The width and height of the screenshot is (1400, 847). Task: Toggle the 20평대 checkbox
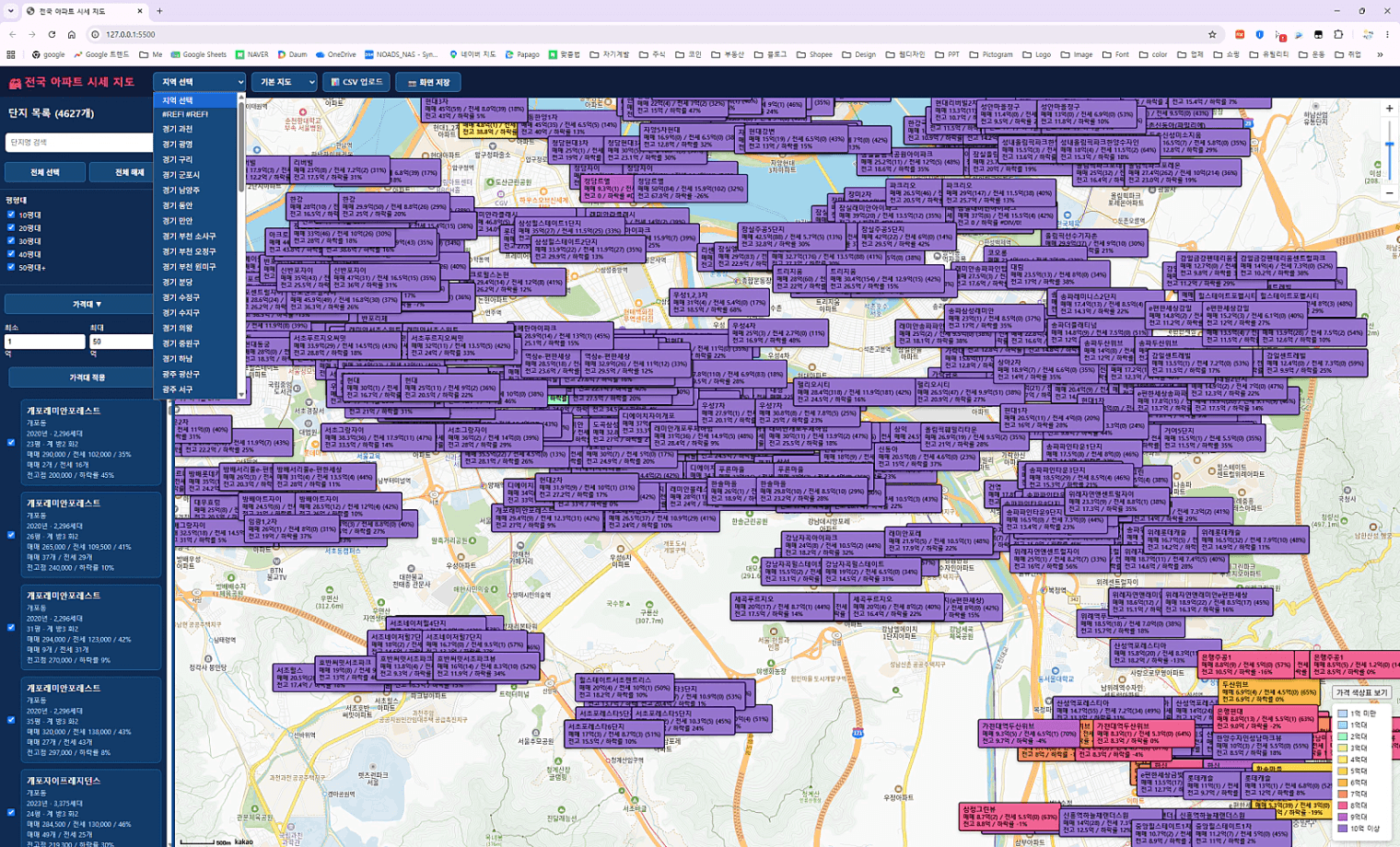[x=11, y=227]
